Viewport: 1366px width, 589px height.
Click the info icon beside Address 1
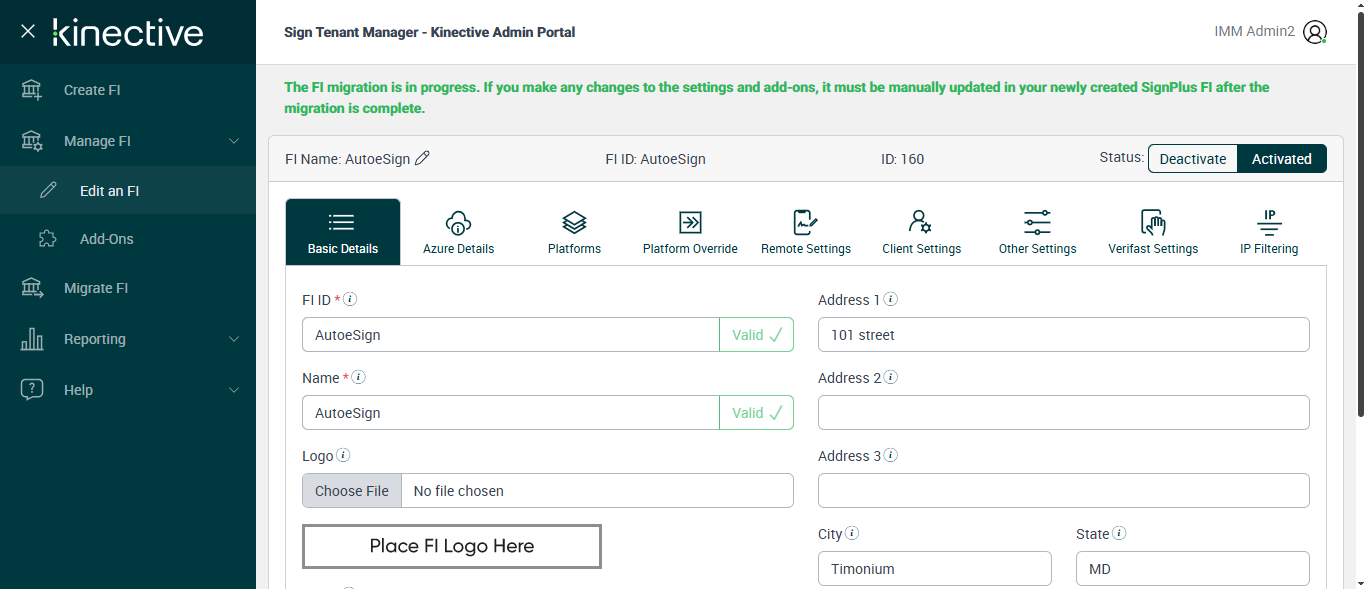(x=891, y=299)
